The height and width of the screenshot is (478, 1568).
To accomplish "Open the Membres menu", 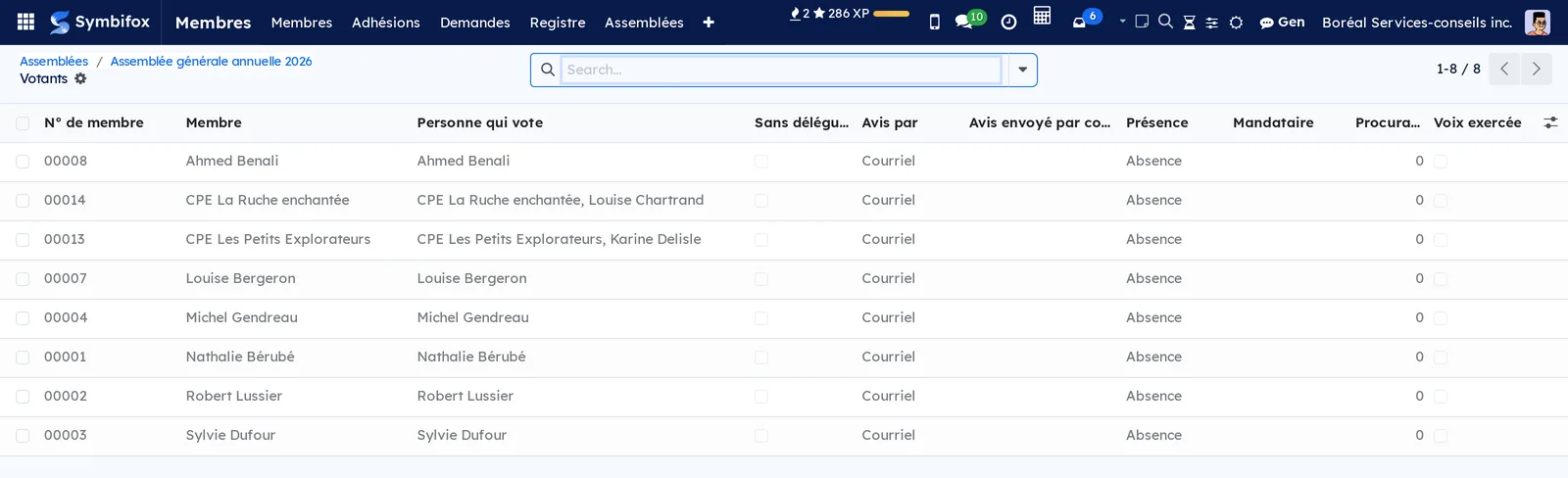I will coord(302,23).
